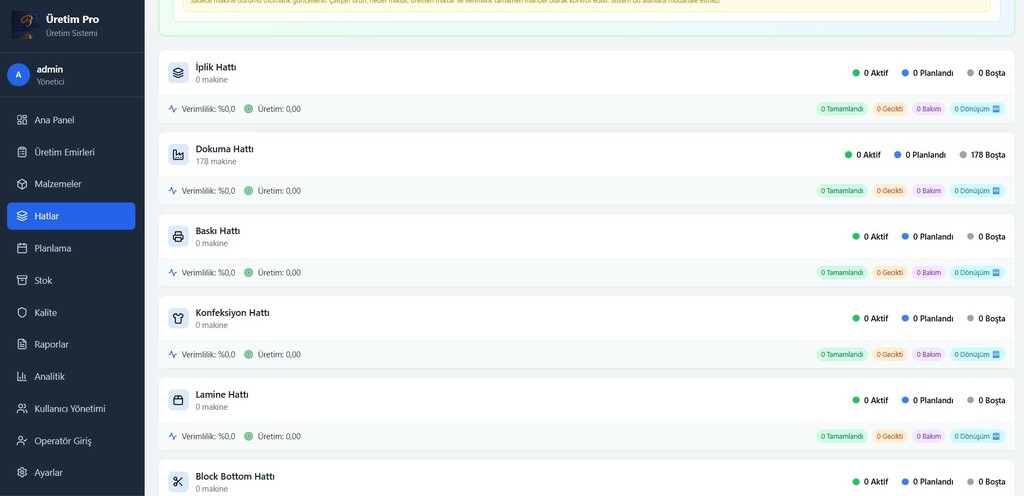Click İplik Hattı 0 Dönüşüm badge
The height and width of the screenshot is (496, 1024).
(976, 109)
